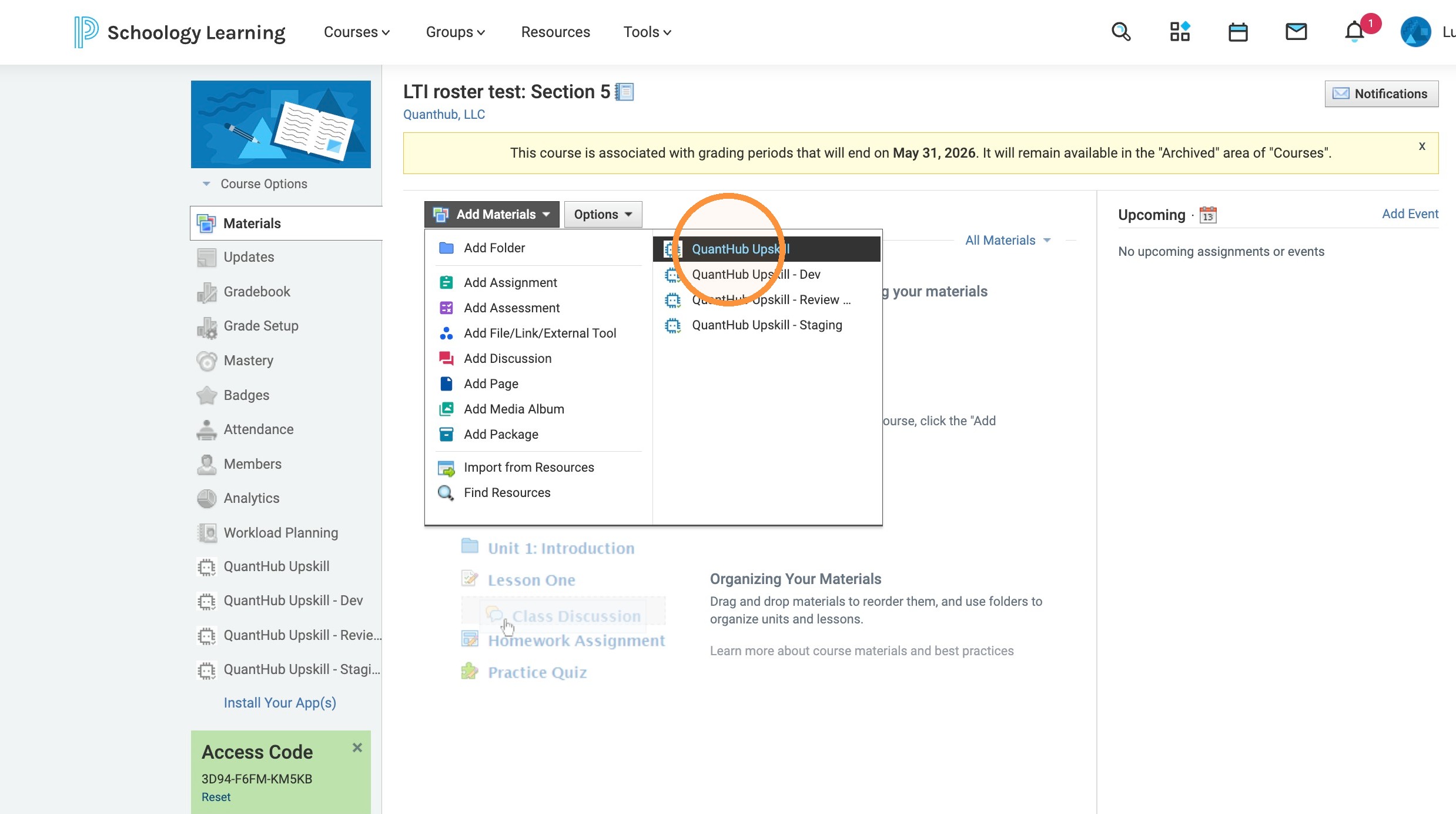
Task: Open the All Materials filter dropdown
Action: point(1008,240)
